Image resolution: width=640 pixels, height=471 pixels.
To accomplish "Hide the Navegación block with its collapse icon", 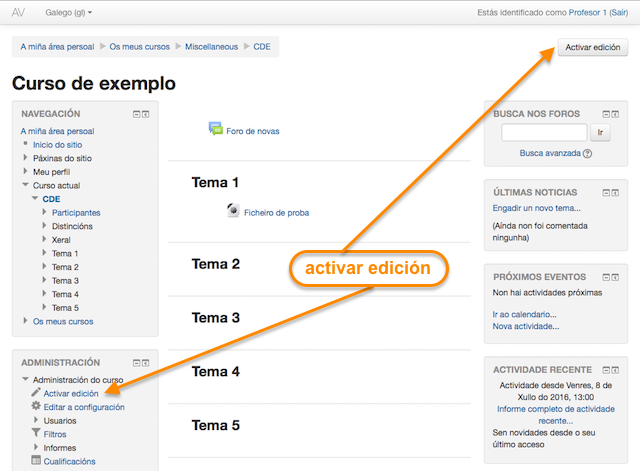I will [x=135, y=114].
